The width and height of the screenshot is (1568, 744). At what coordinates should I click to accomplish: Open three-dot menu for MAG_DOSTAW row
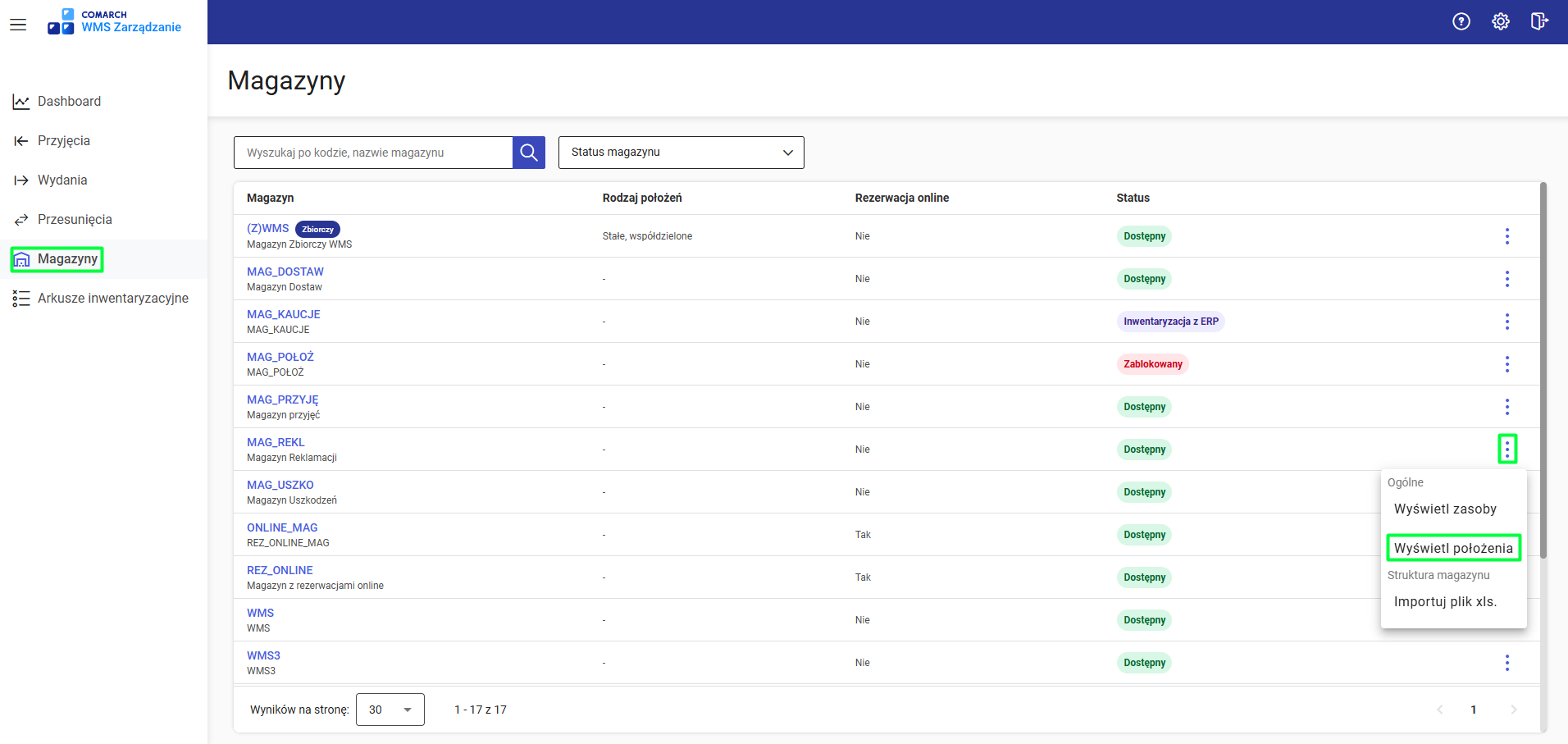coord(1506,279)
